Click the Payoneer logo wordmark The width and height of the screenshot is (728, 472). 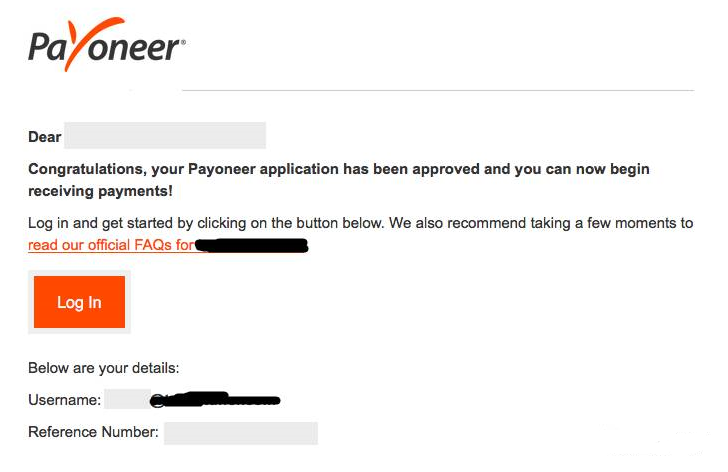tap(106, 45)
